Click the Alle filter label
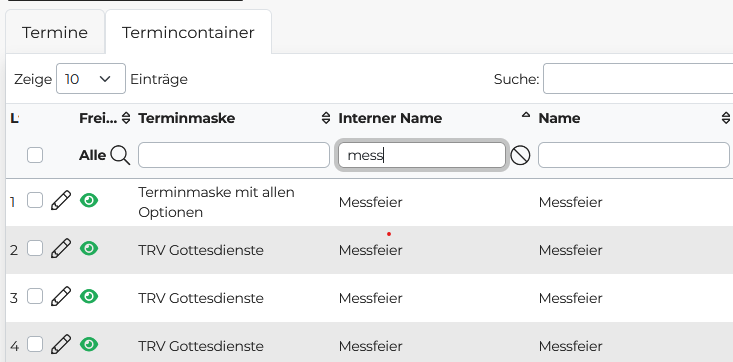This screenshot has height=362, width=733. tap(93, 155)
